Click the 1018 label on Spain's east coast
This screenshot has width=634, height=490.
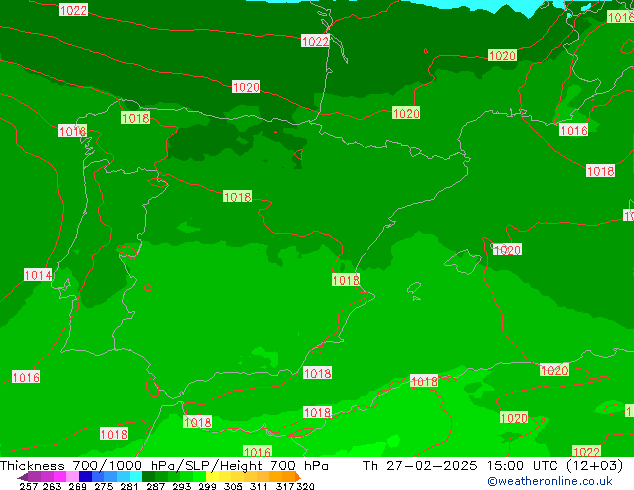[x=346, y=280]
